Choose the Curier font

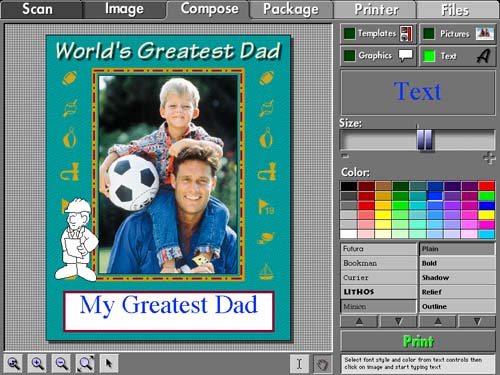[x=378, y=278]
